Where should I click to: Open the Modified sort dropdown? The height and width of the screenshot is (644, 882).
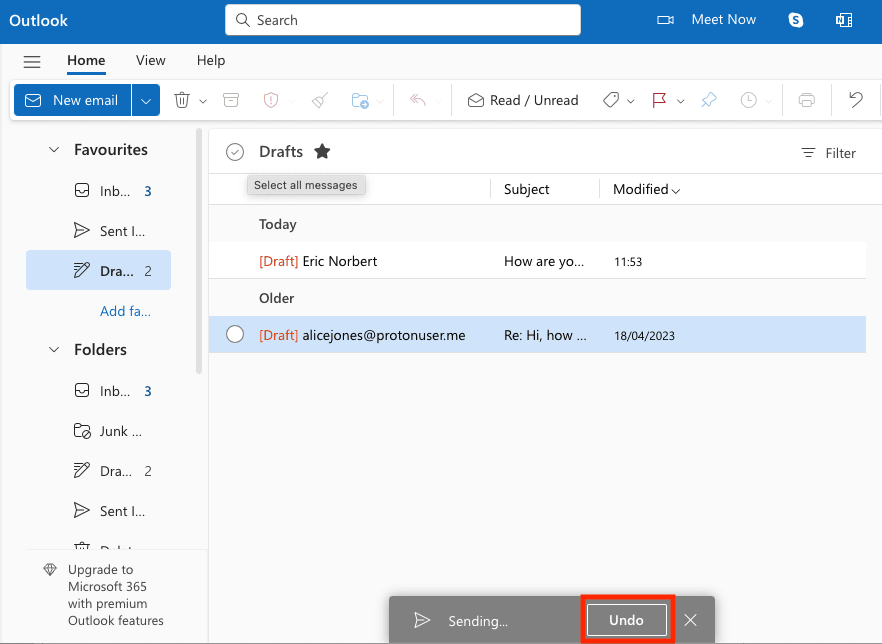[644, 189]
